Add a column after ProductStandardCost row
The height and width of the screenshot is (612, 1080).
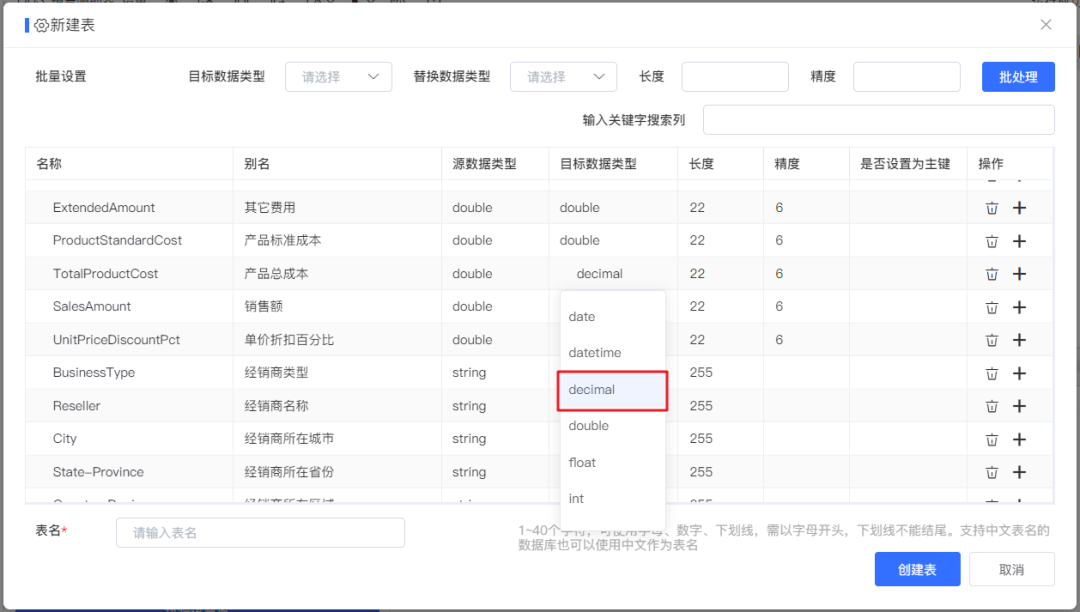click(x=1019, y=240)
